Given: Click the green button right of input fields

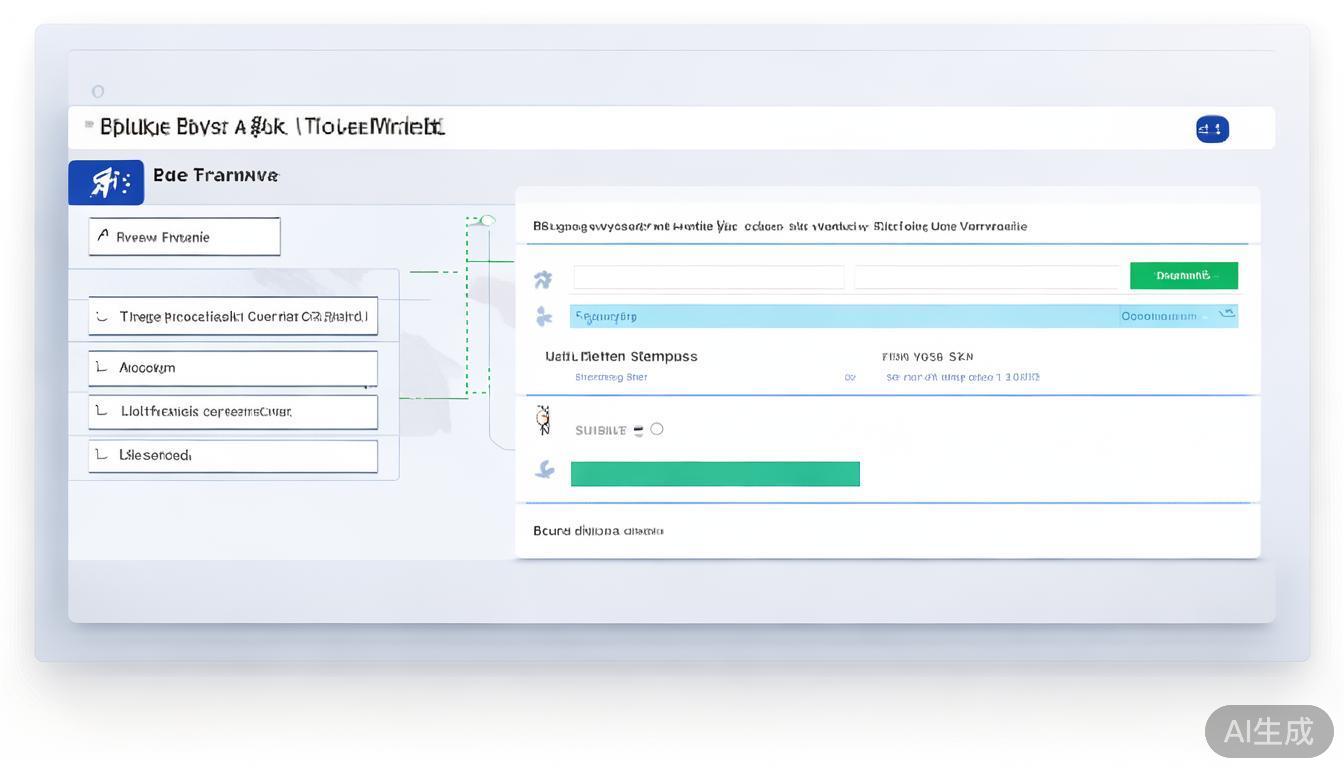Looking at the screenshot, I should pos(1183,275).
